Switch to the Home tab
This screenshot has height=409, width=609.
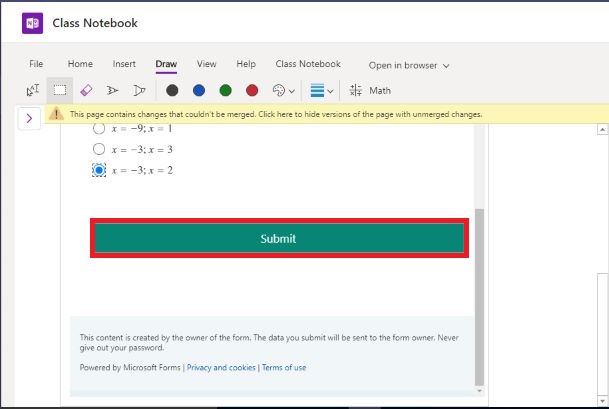pyautogui.click(x=80, y=64)
